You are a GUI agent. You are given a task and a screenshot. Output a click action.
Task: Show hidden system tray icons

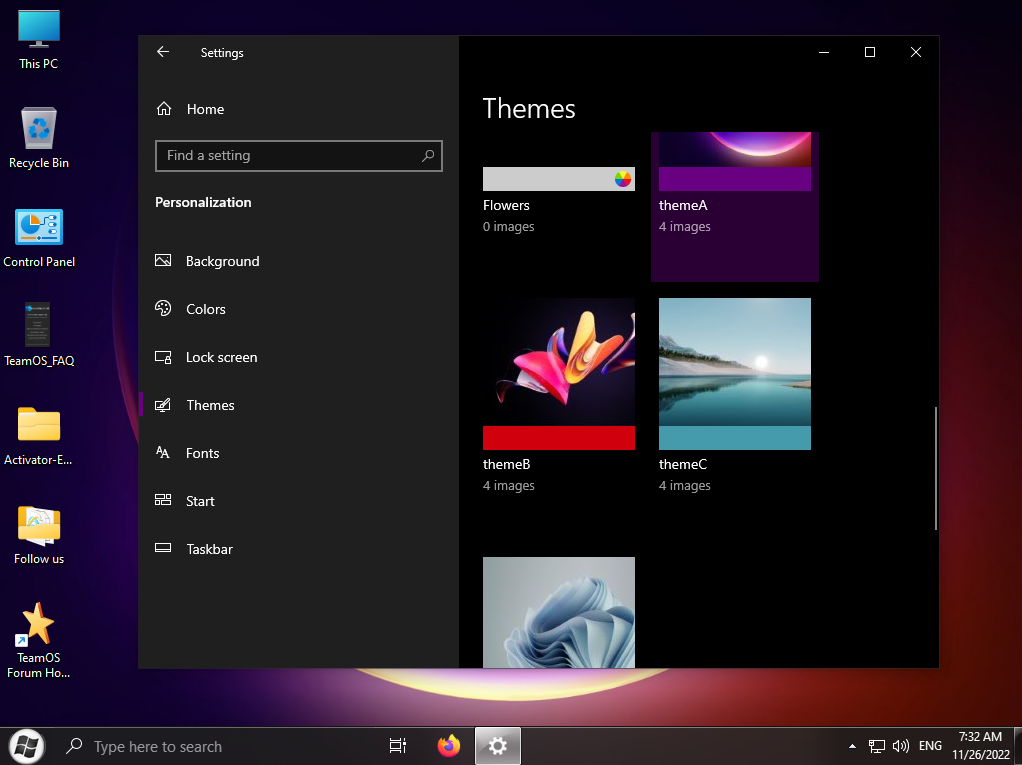(x=852, y=746)
